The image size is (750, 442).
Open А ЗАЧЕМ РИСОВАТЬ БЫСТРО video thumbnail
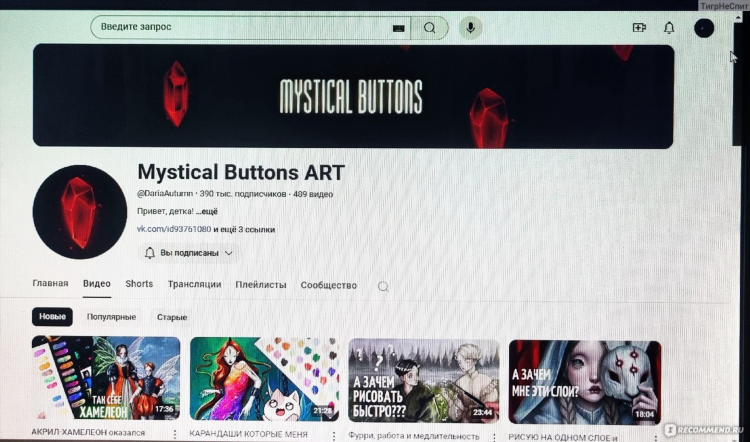(424, 381)
